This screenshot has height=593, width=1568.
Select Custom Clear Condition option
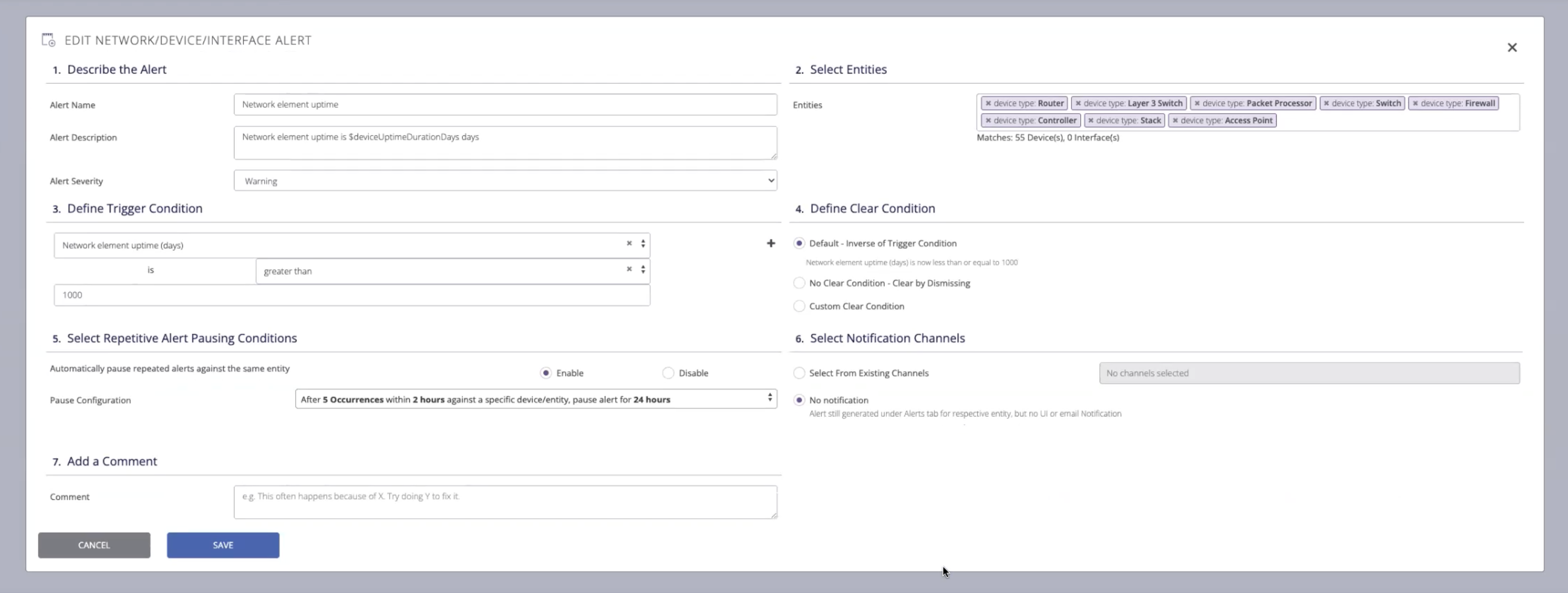[799, 306]
